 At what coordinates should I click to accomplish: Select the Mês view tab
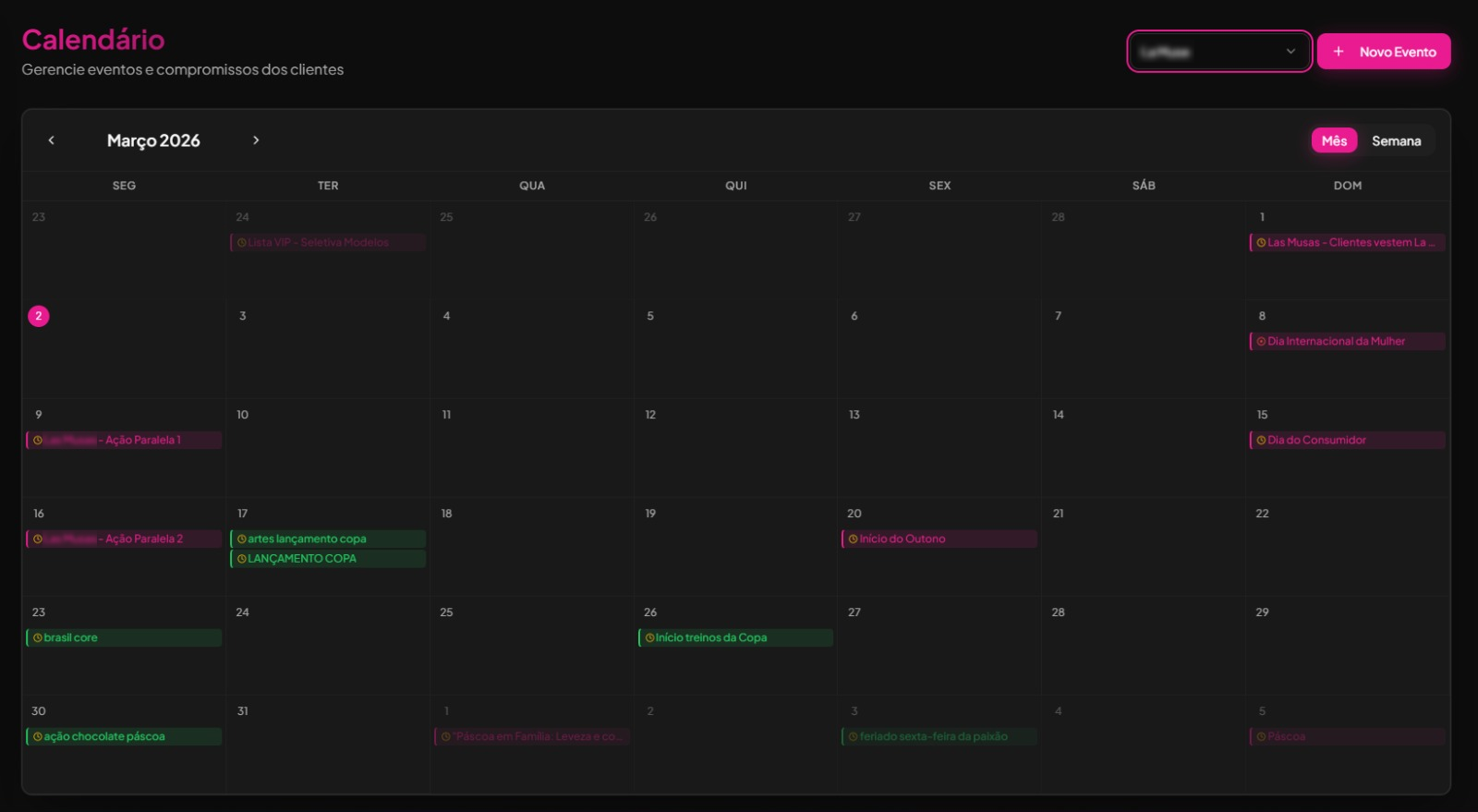click(1334, 140)
